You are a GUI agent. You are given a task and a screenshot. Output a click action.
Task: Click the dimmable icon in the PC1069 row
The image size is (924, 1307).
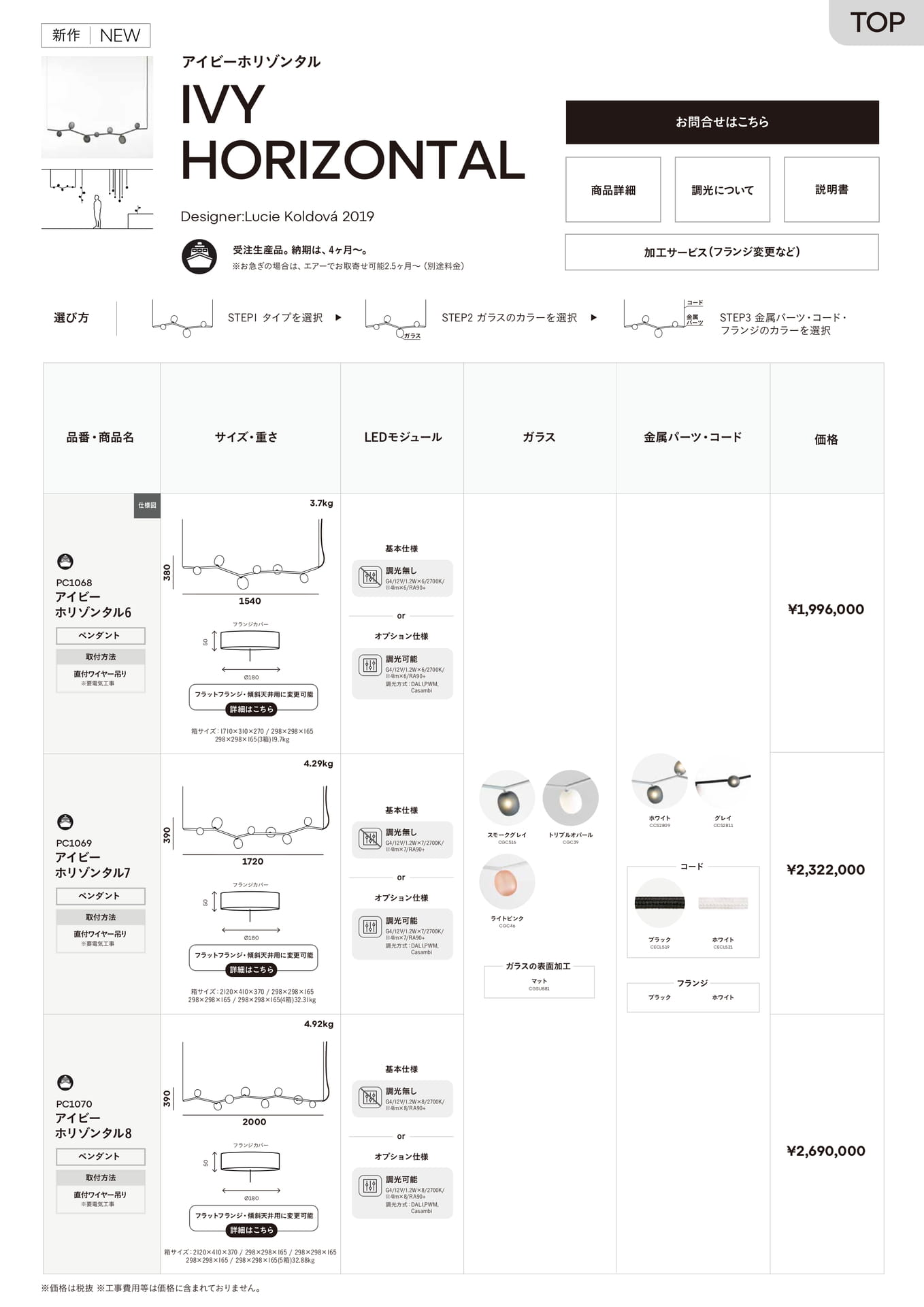pos(370,926)
